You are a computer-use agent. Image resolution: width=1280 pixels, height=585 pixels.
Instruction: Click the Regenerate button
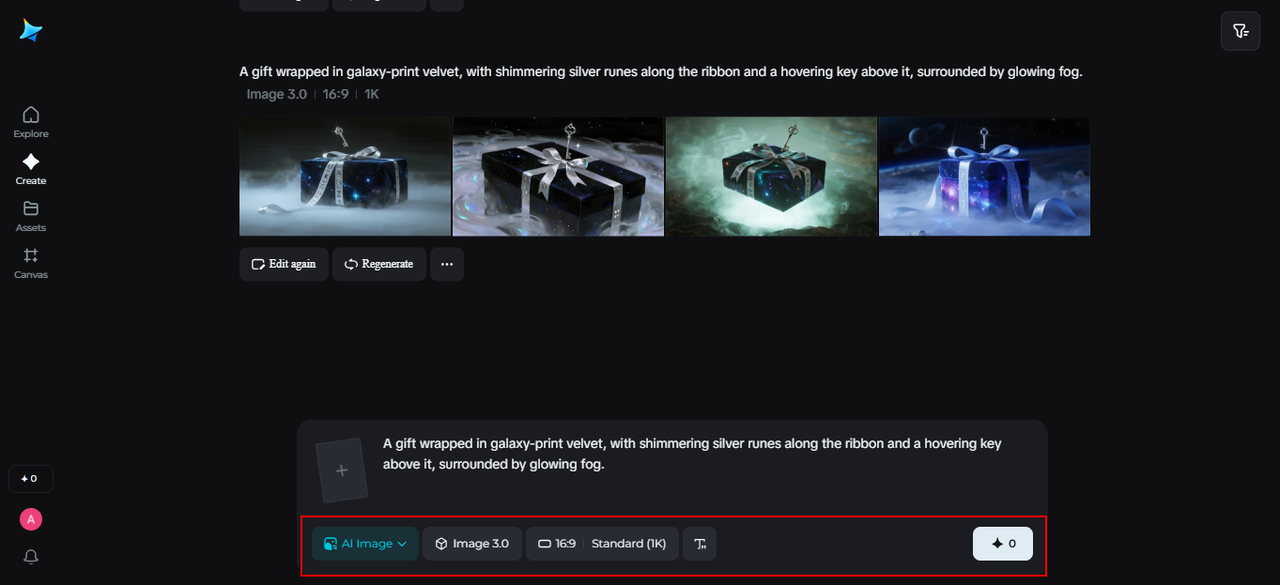click(x=379, y=264)
